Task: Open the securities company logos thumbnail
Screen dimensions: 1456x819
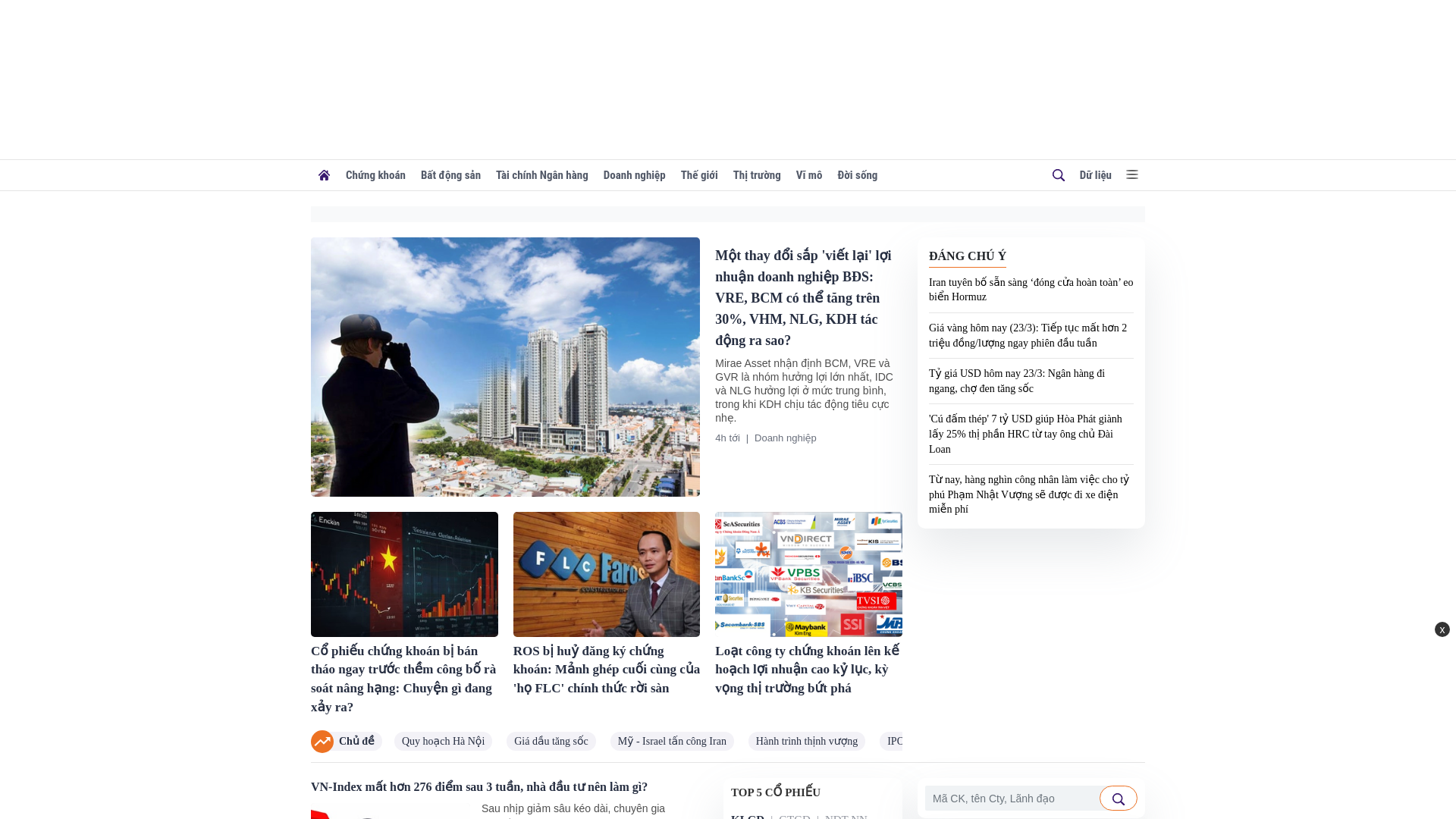Action: 808,574
